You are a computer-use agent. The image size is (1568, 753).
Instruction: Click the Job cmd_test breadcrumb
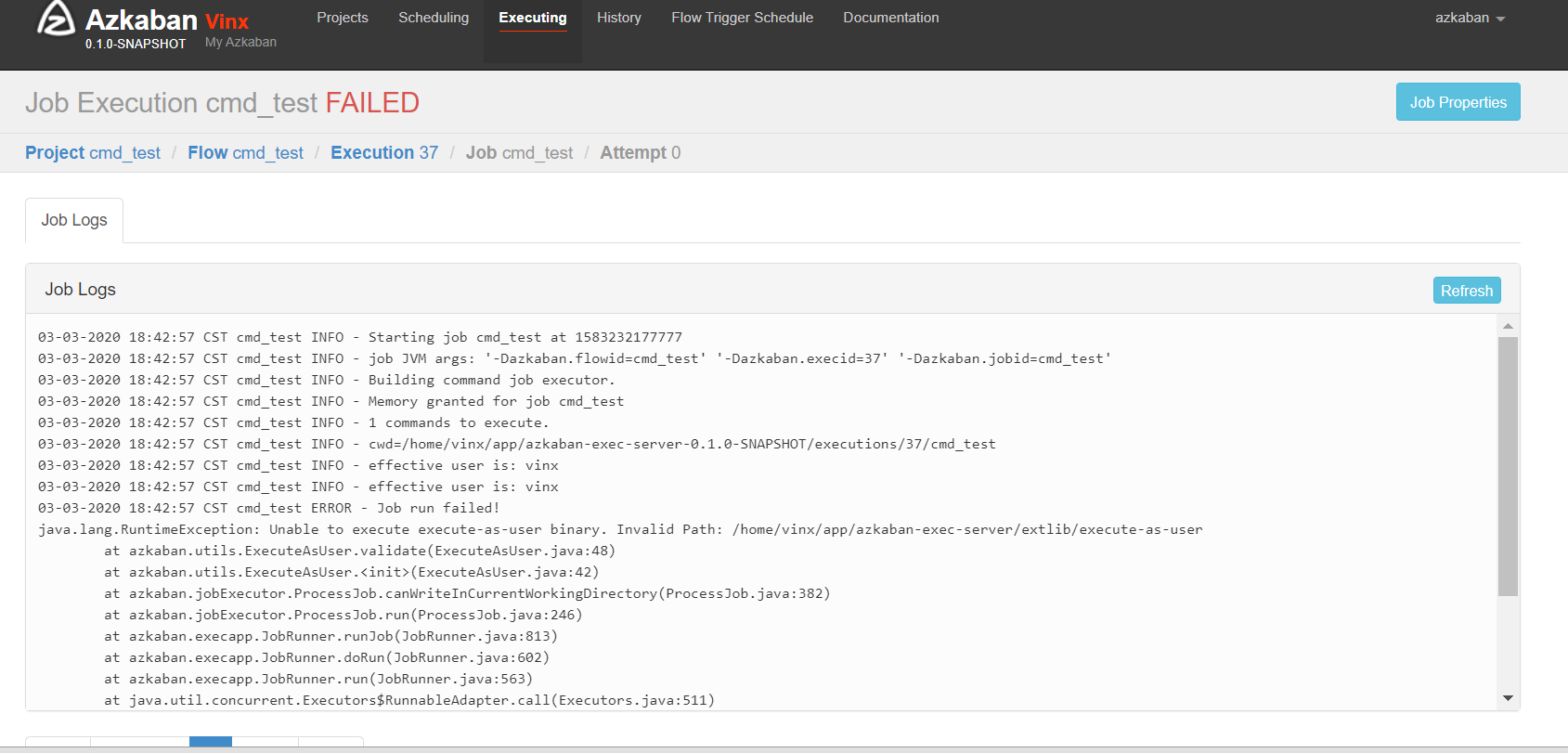(519, 153)
